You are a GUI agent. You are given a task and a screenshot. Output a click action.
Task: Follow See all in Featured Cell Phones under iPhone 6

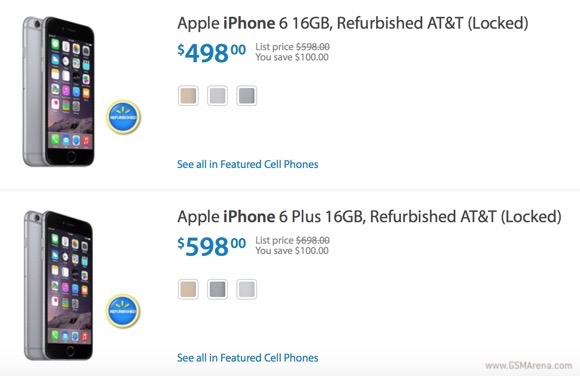pos(247,164)
